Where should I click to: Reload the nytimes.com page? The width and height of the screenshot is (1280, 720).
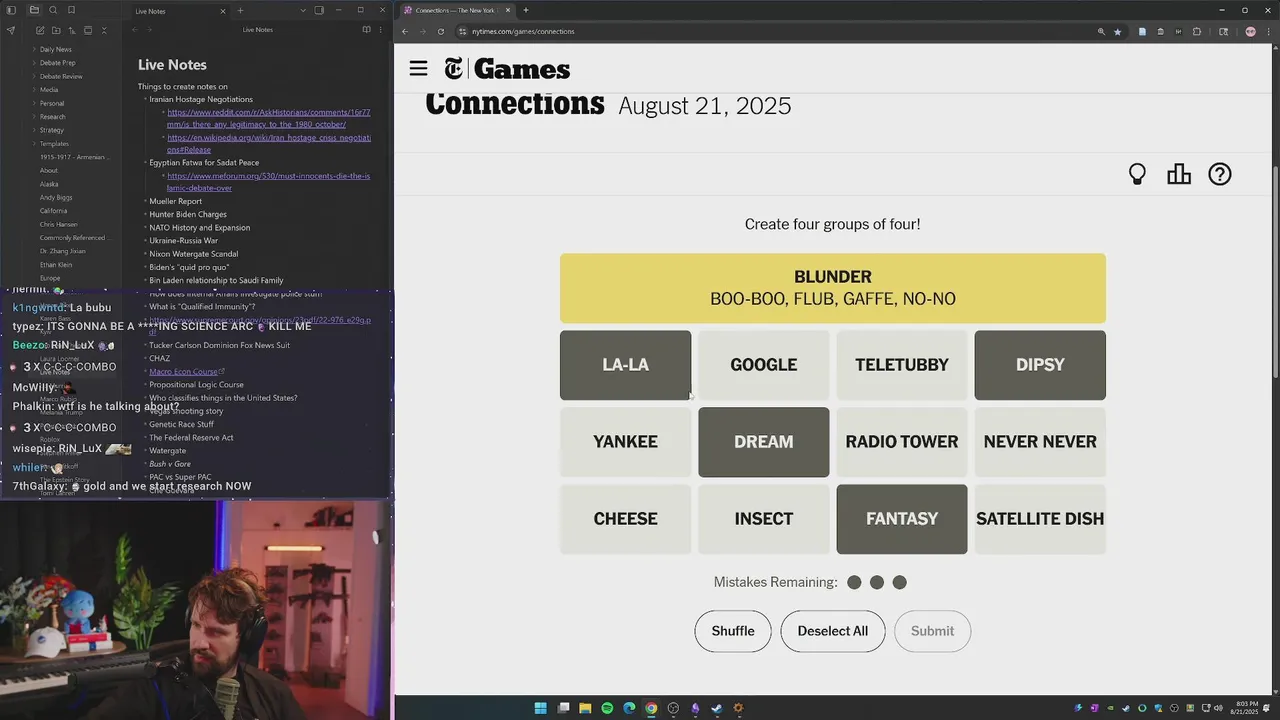point(441,31)
